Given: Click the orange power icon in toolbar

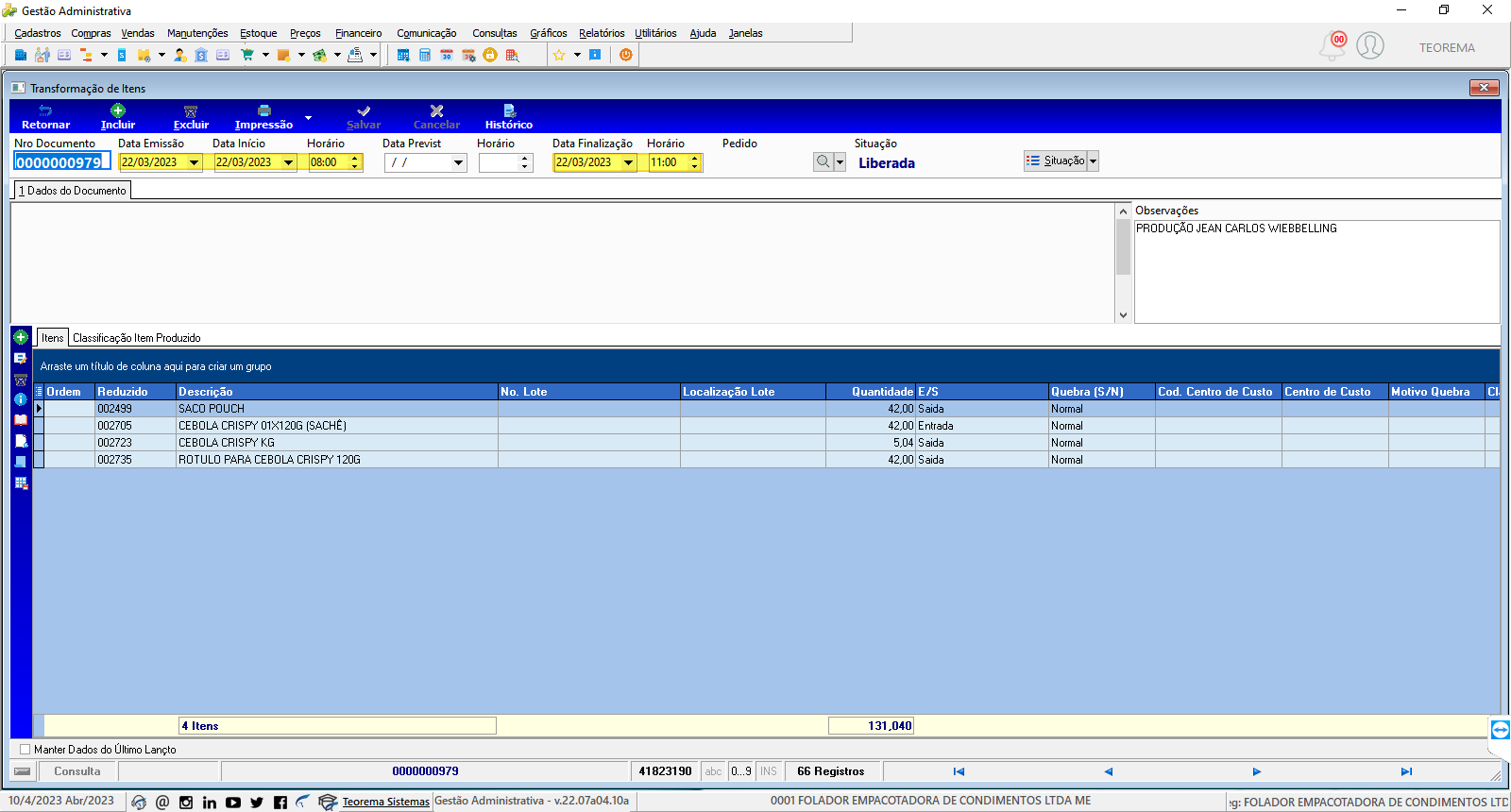Looking at the screenshot, I should (625, 55).
